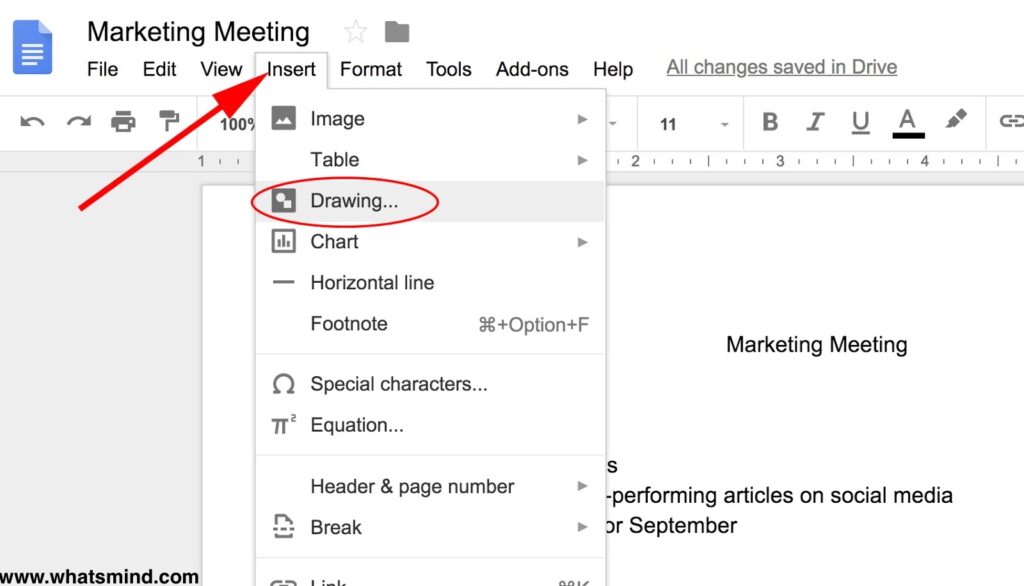1024x586 pixels.
Task: Choose Footnote menu entry
Action: 430,323
